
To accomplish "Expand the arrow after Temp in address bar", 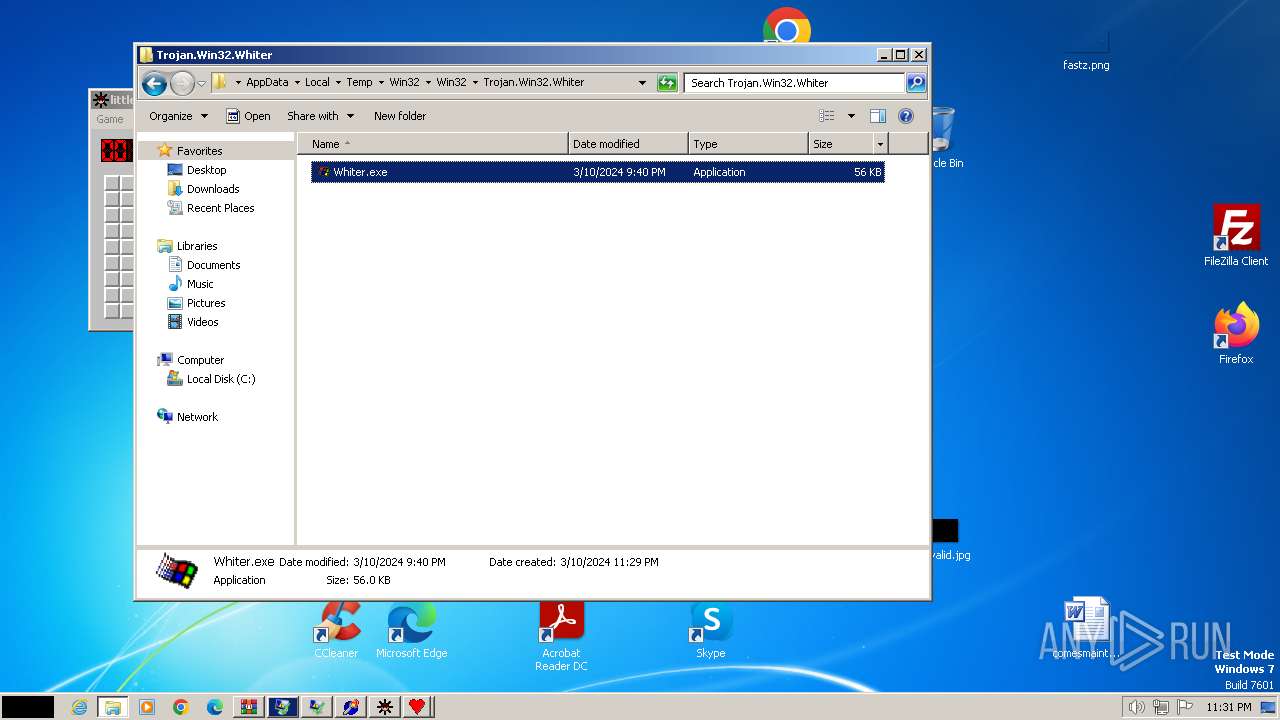I will click(x=380, y=83).
